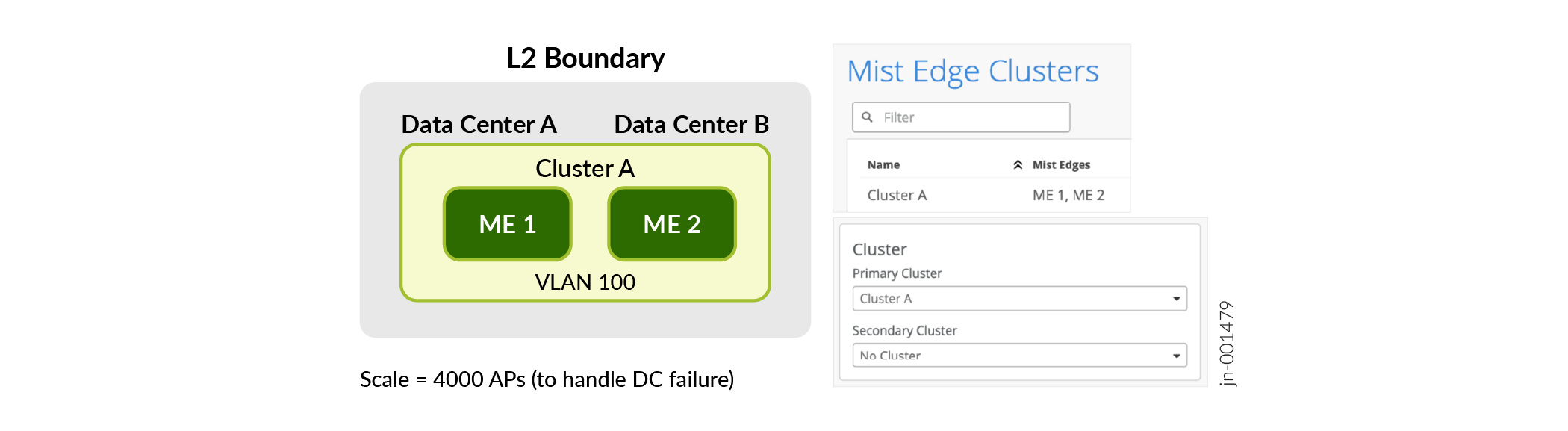Viewport: 1568px width, 431px height.
Task: Click the Data Center B label
Action: 691,124
